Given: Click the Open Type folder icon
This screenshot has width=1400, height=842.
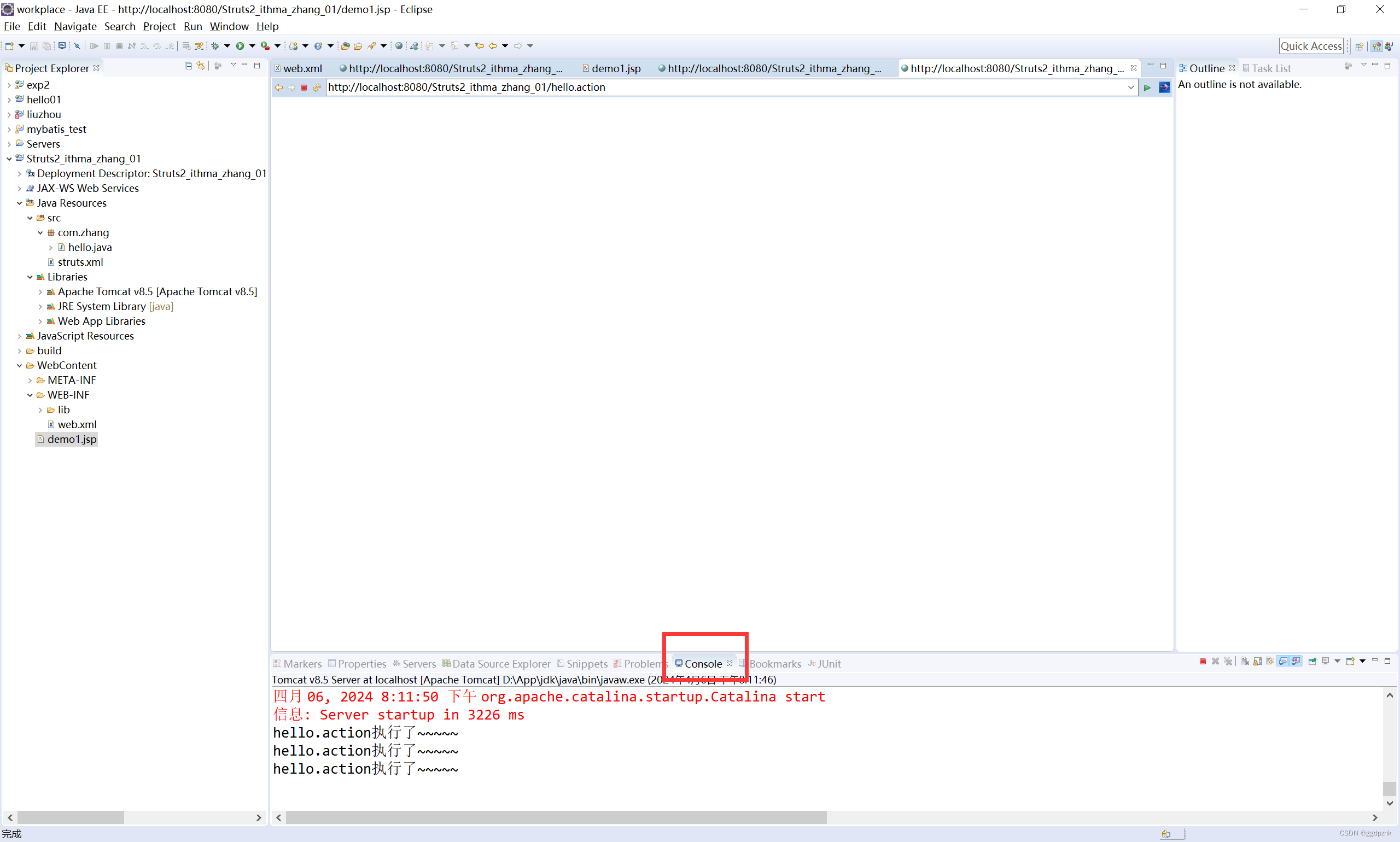Looking at the screenshot, I should coord(345,46).
